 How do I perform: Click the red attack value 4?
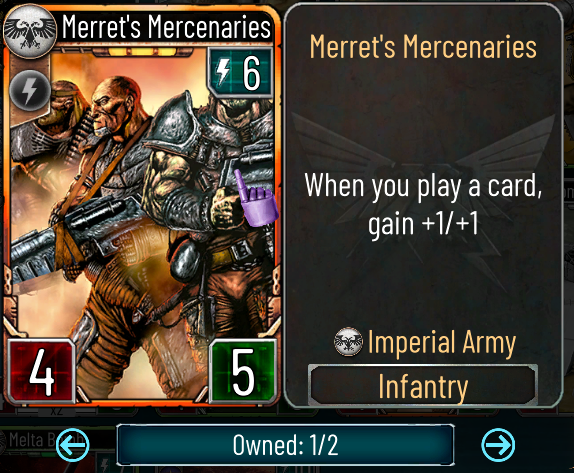tap(41, 371)
